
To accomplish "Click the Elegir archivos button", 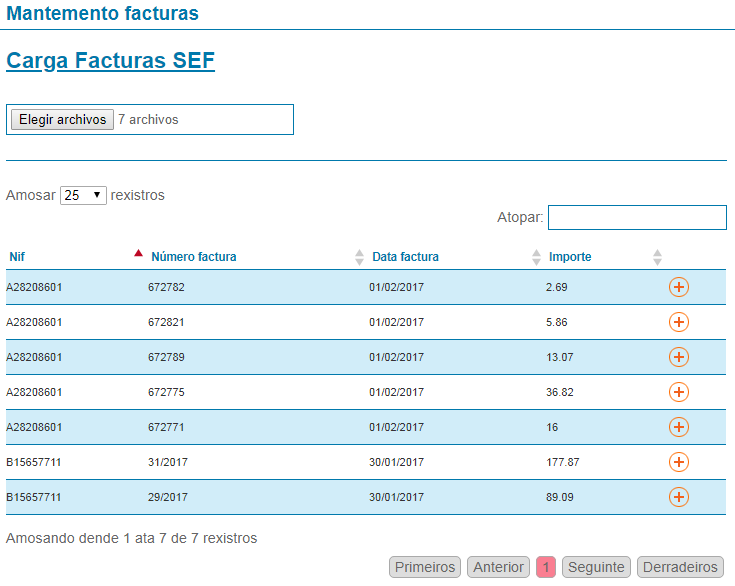I will click(62, 119).
